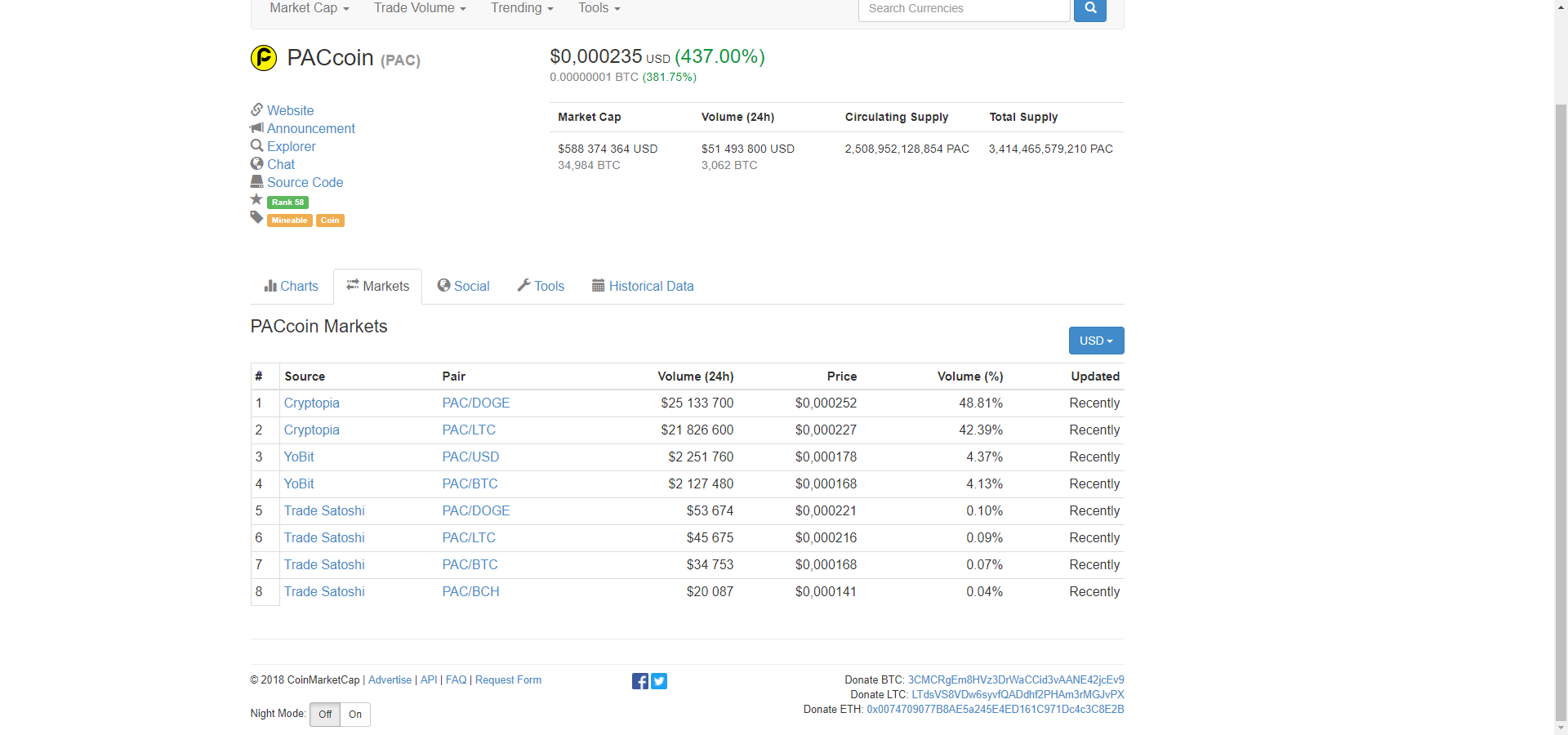The width and height of the screenshot is (1568, 735).
Task: Click the ETH donation address
Action: [996, 710]
